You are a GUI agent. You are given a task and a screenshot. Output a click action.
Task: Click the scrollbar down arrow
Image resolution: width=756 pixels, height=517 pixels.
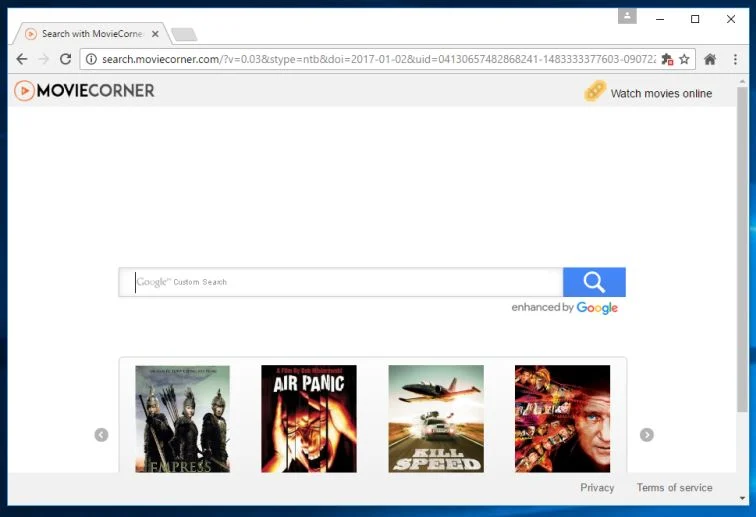tap(742, 498)
